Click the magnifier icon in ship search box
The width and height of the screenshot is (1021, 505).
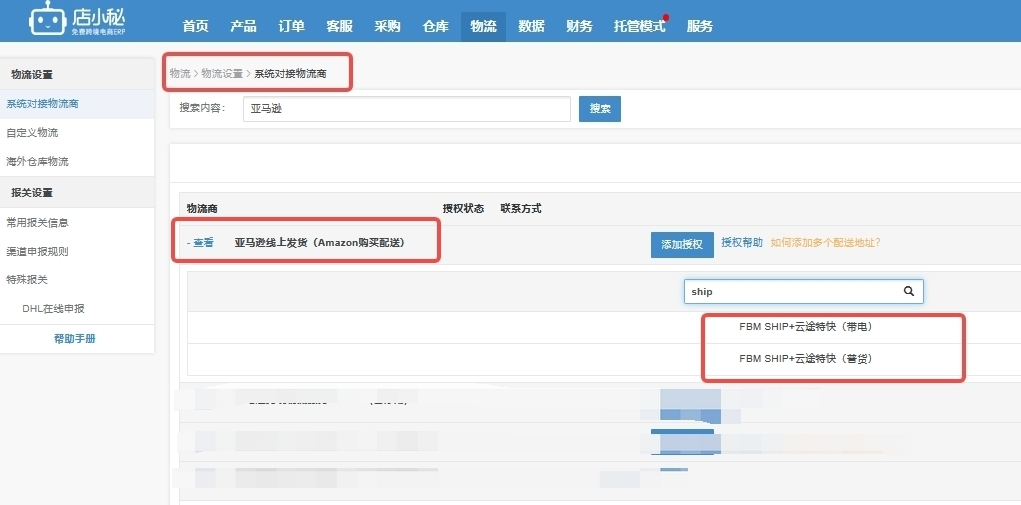tap(909, 292)
